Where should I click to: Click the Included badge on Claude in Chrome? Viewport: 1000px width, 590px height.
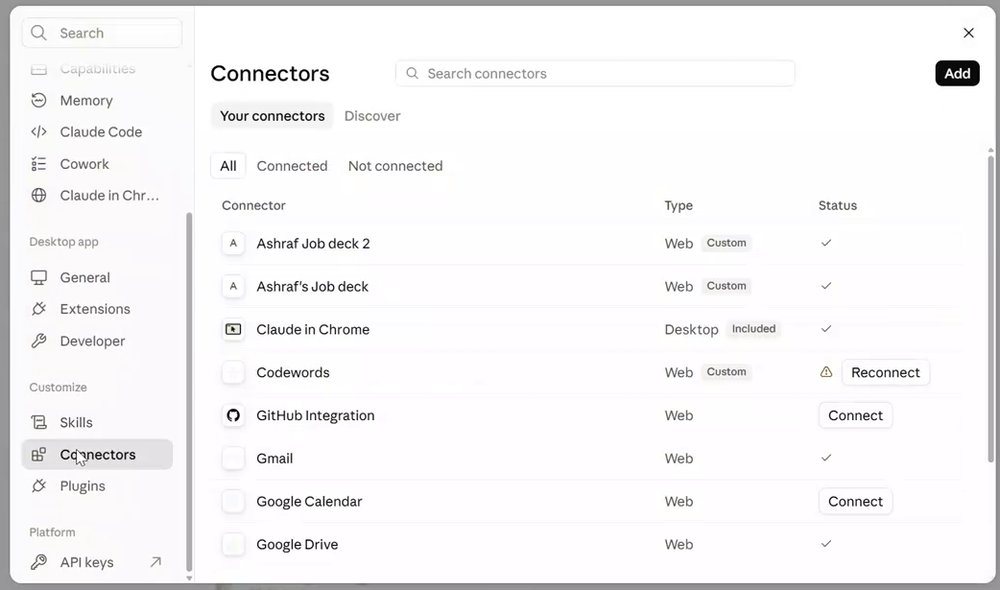click(753, 329)
